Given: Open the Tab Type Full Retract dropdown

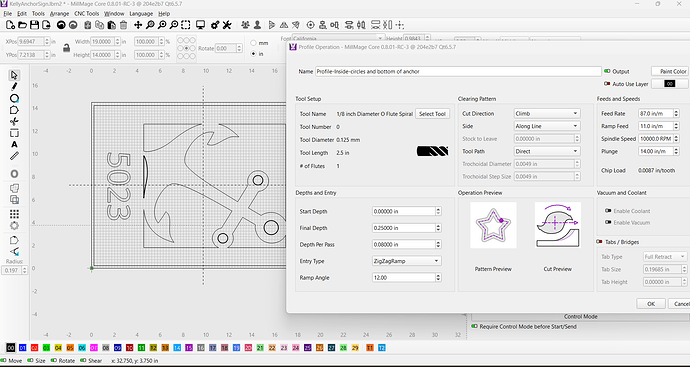Looking at the screenshot, I should click(664, 257).
